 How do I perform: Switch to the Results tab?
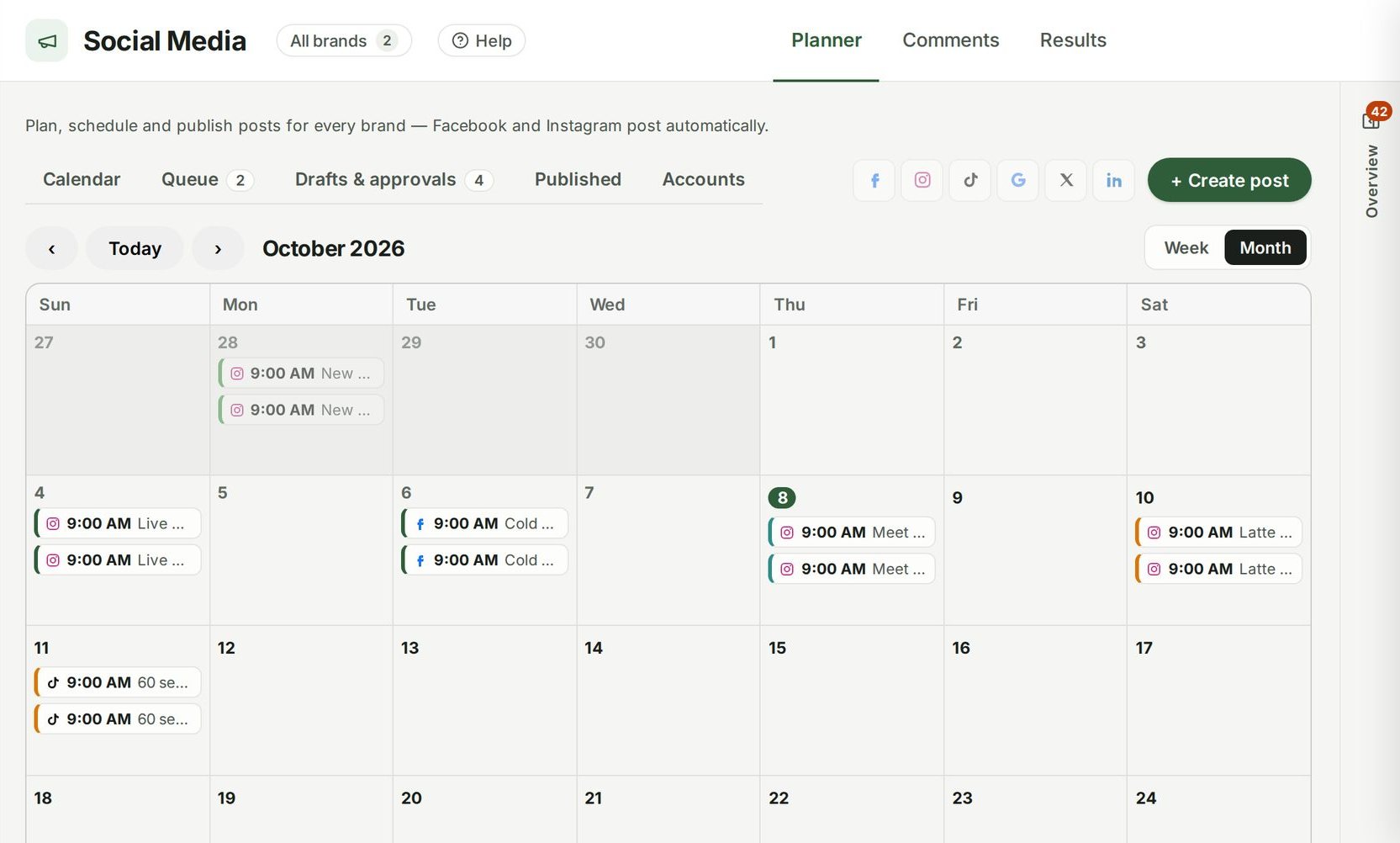pyautogui.click(x=1073, y=40)
